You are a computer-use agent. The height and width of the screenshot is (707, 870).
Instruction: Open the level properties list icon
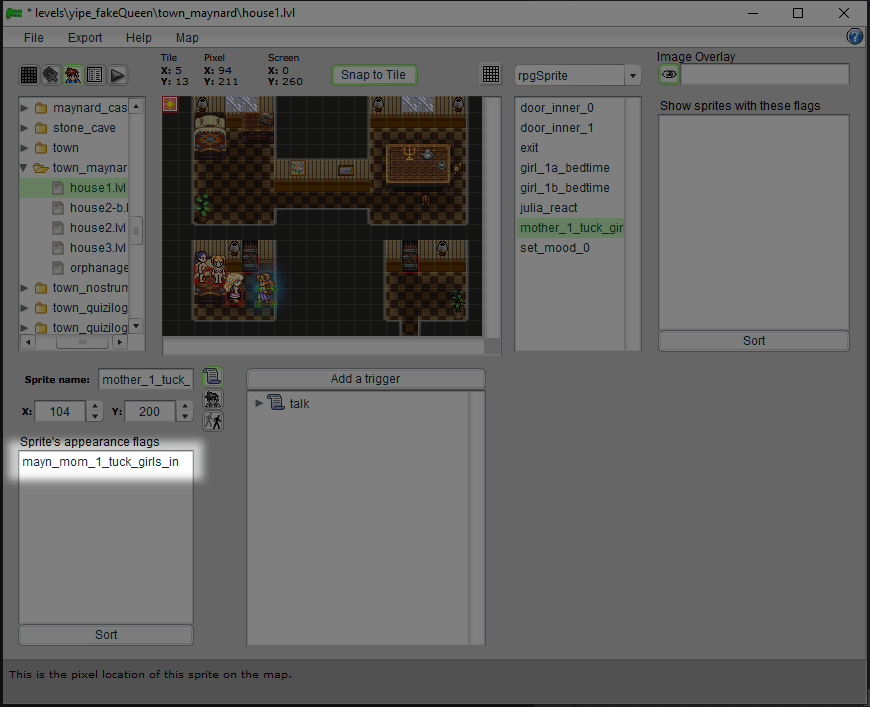pyautogui.click(x=95, y=75)
